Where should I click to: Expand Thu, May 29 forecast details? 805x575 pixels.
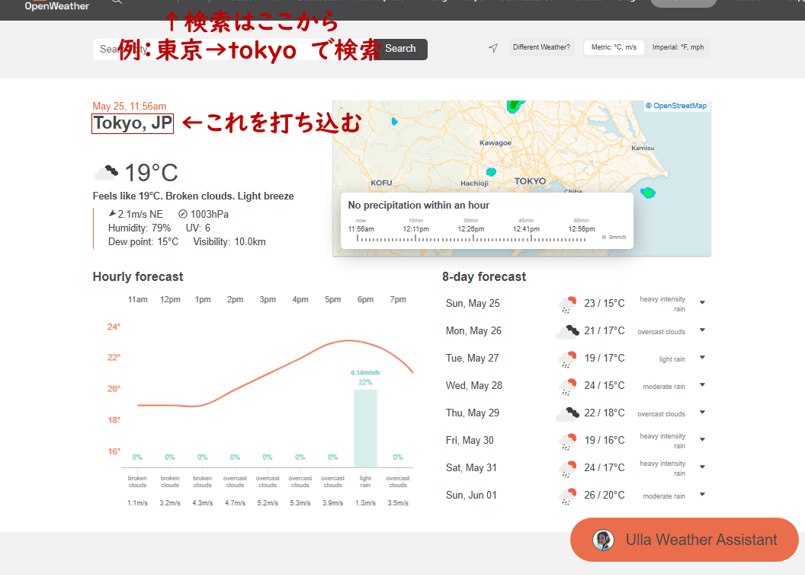702,412
